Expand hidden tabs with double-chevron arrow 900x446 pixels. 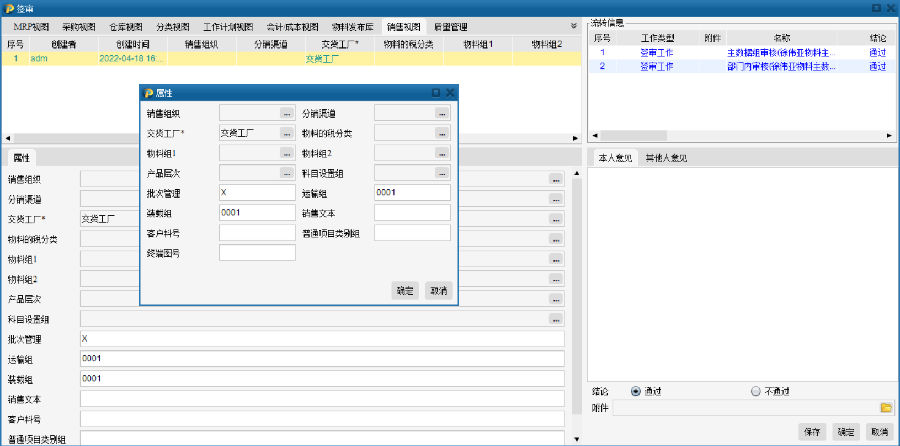coord(573,26)
